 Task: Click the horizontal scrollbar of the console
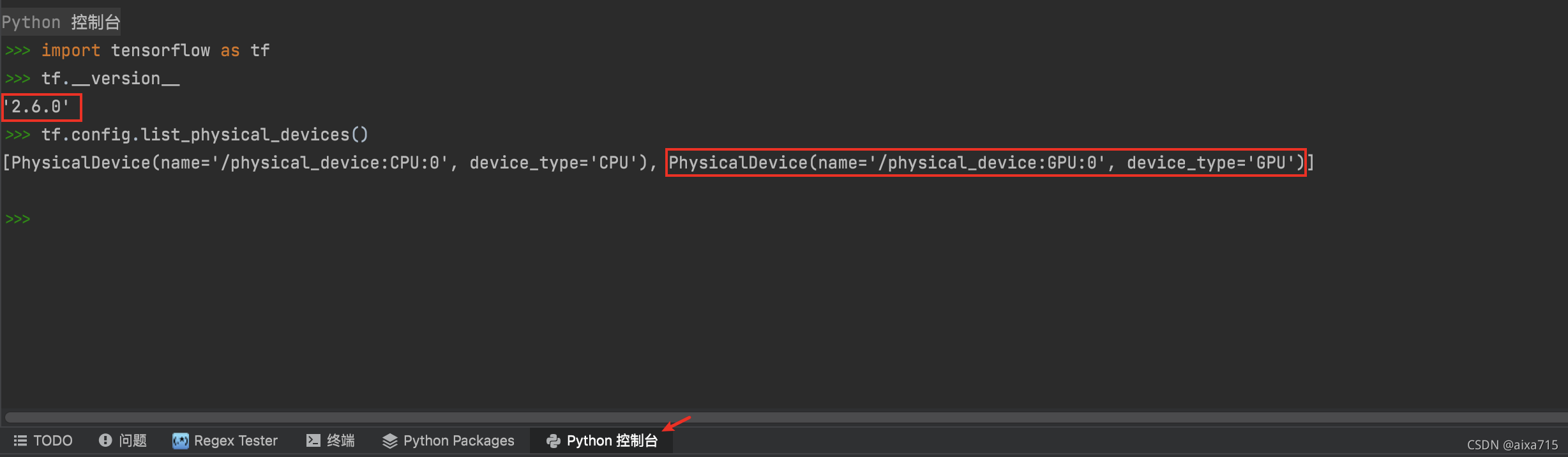(x=785, y=417)
